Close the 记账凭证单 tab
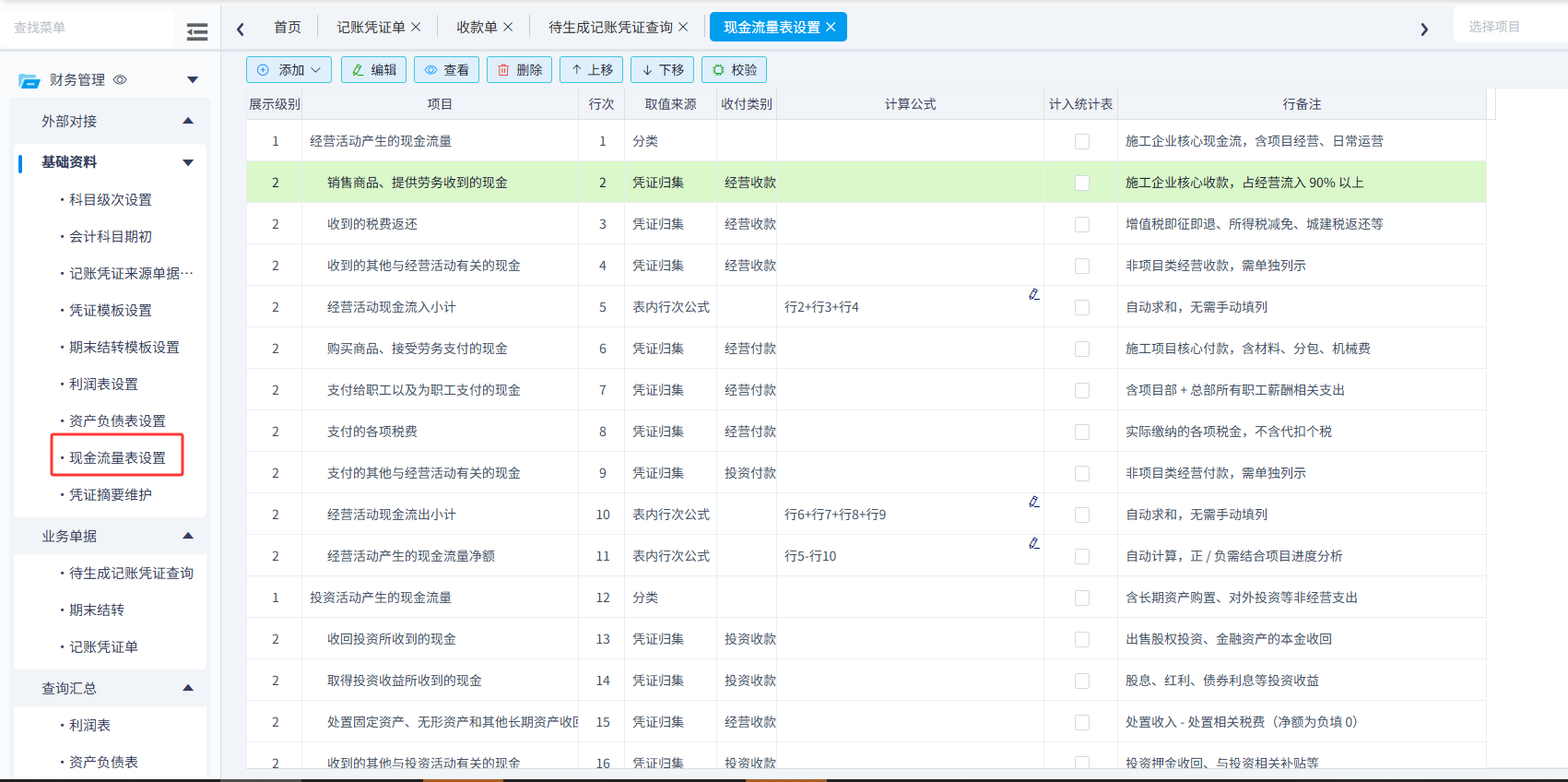Screen dimensions: 1568x782 [x=416, y=27]
